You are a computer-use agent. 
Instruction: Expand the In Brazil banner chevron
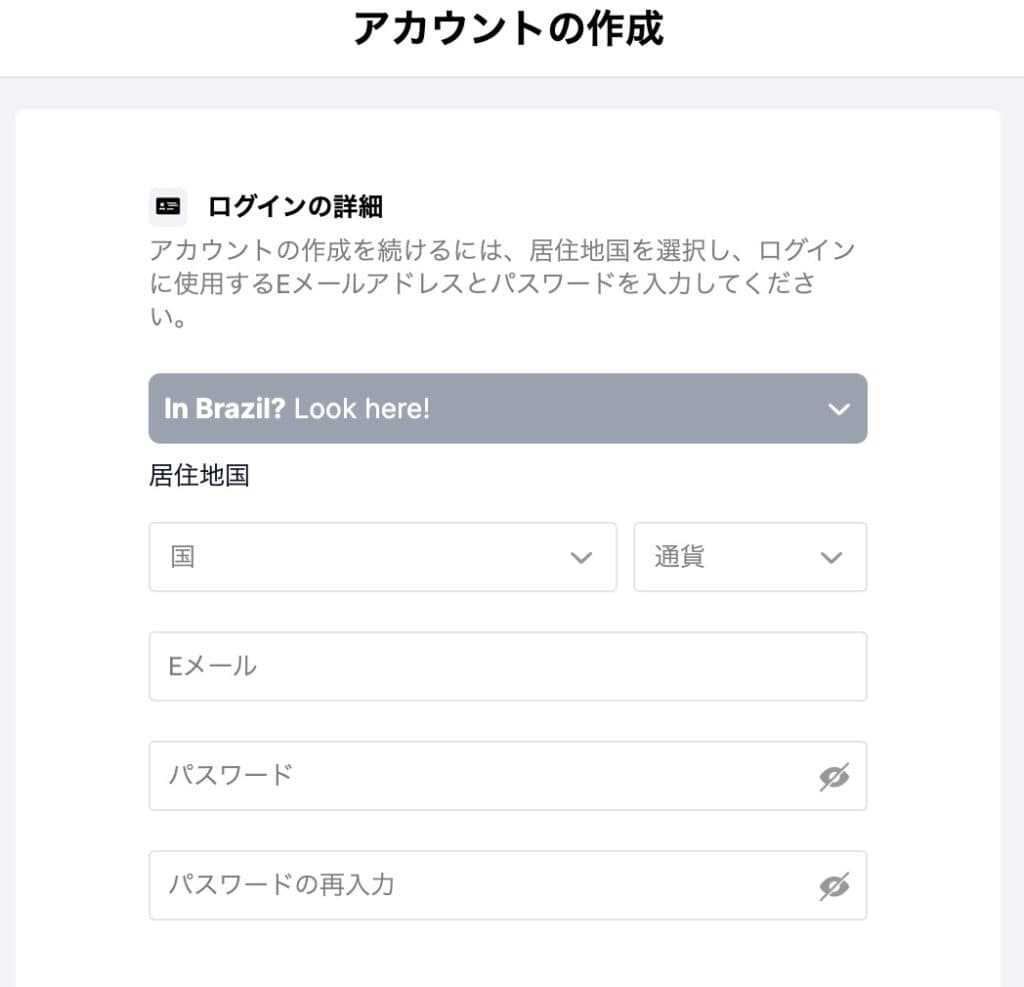pyautogui.click(x=839, y=409)
